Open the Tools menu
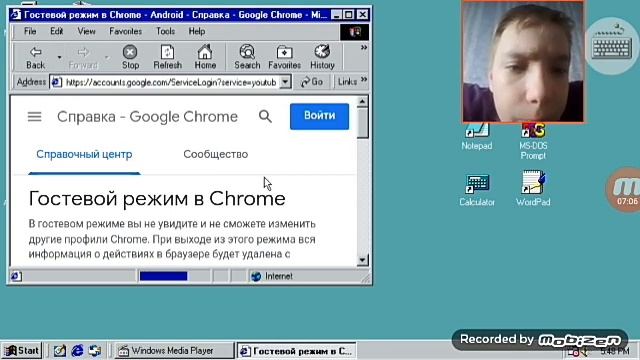The height and width of the screenshot is (360, 640). (x=165, y=31)
